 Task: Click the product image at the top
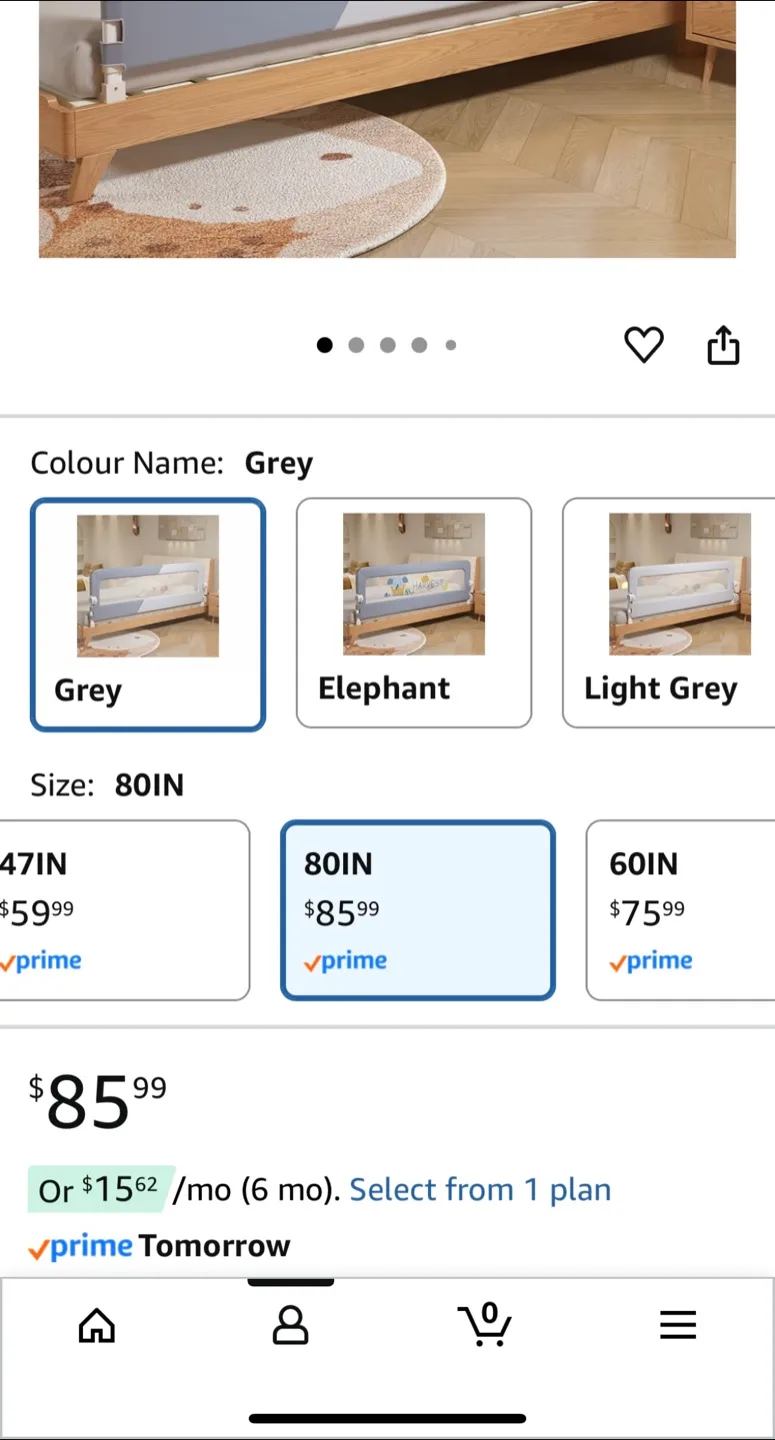[387, 128]
